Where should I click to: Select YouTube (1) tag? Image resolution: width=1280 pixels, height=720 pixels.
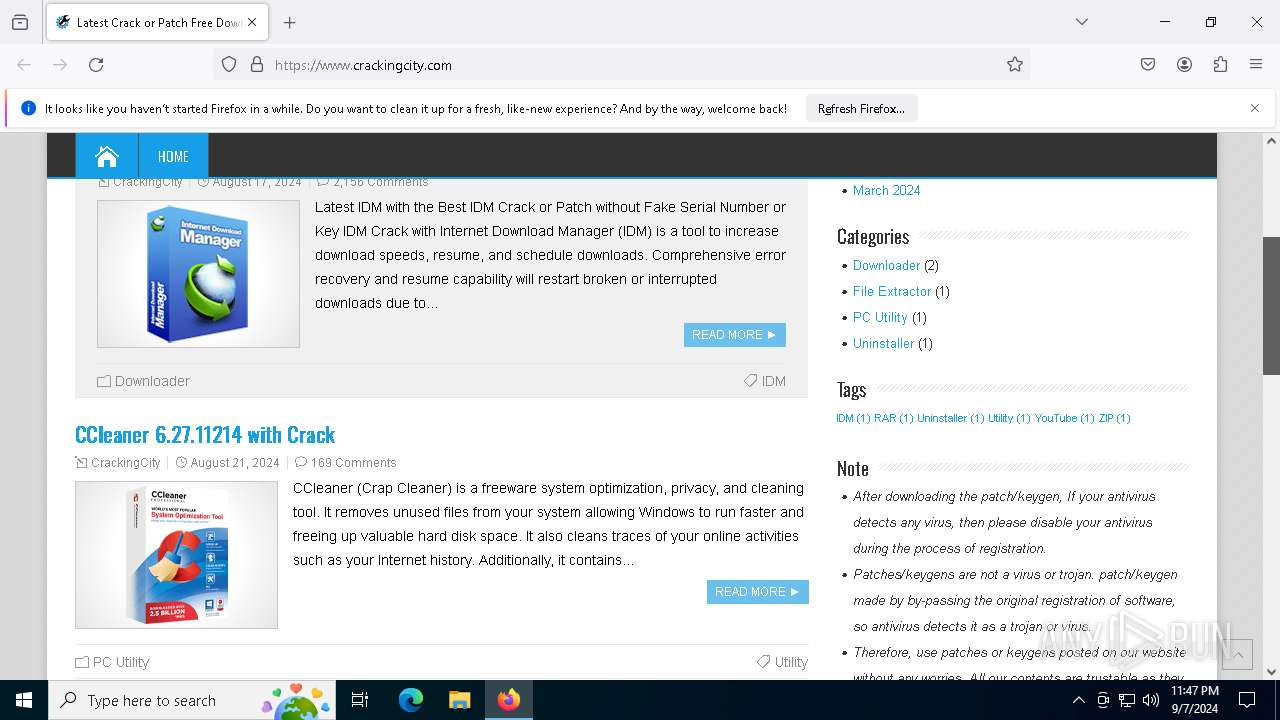[x=1064, y=418]
